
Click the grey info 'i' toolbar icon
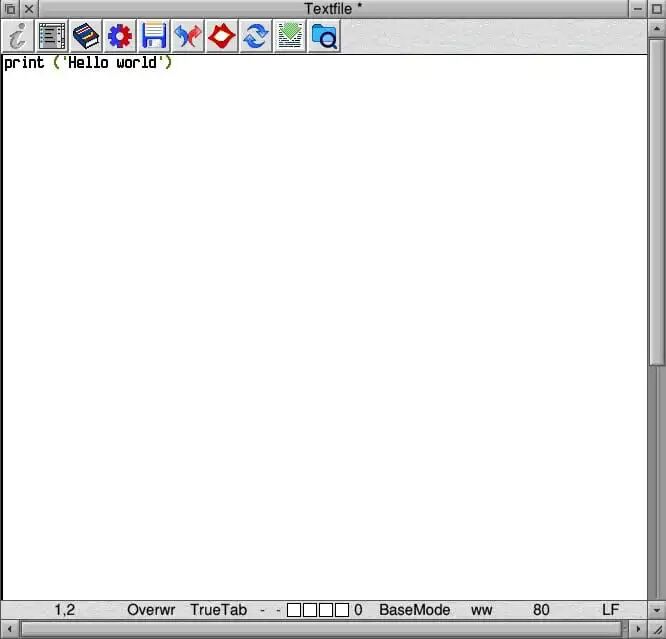click(17, 36)
